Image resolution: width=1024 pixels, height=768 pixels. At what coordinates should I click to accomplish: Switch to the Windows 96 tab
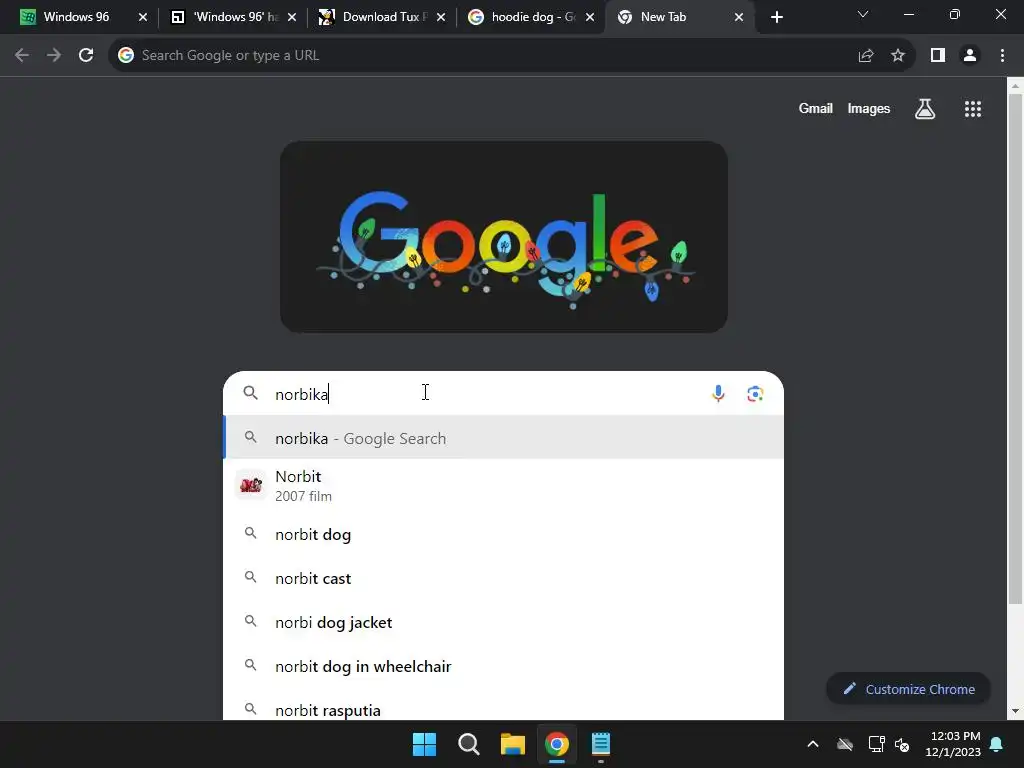(76, 17)
